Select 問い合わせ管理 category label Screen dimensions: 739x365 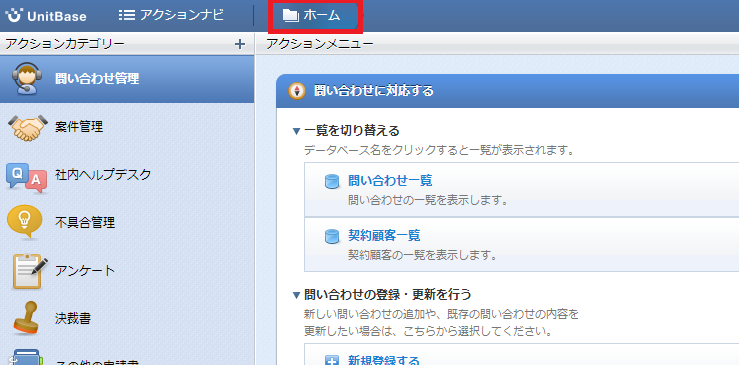coord(97,79)
